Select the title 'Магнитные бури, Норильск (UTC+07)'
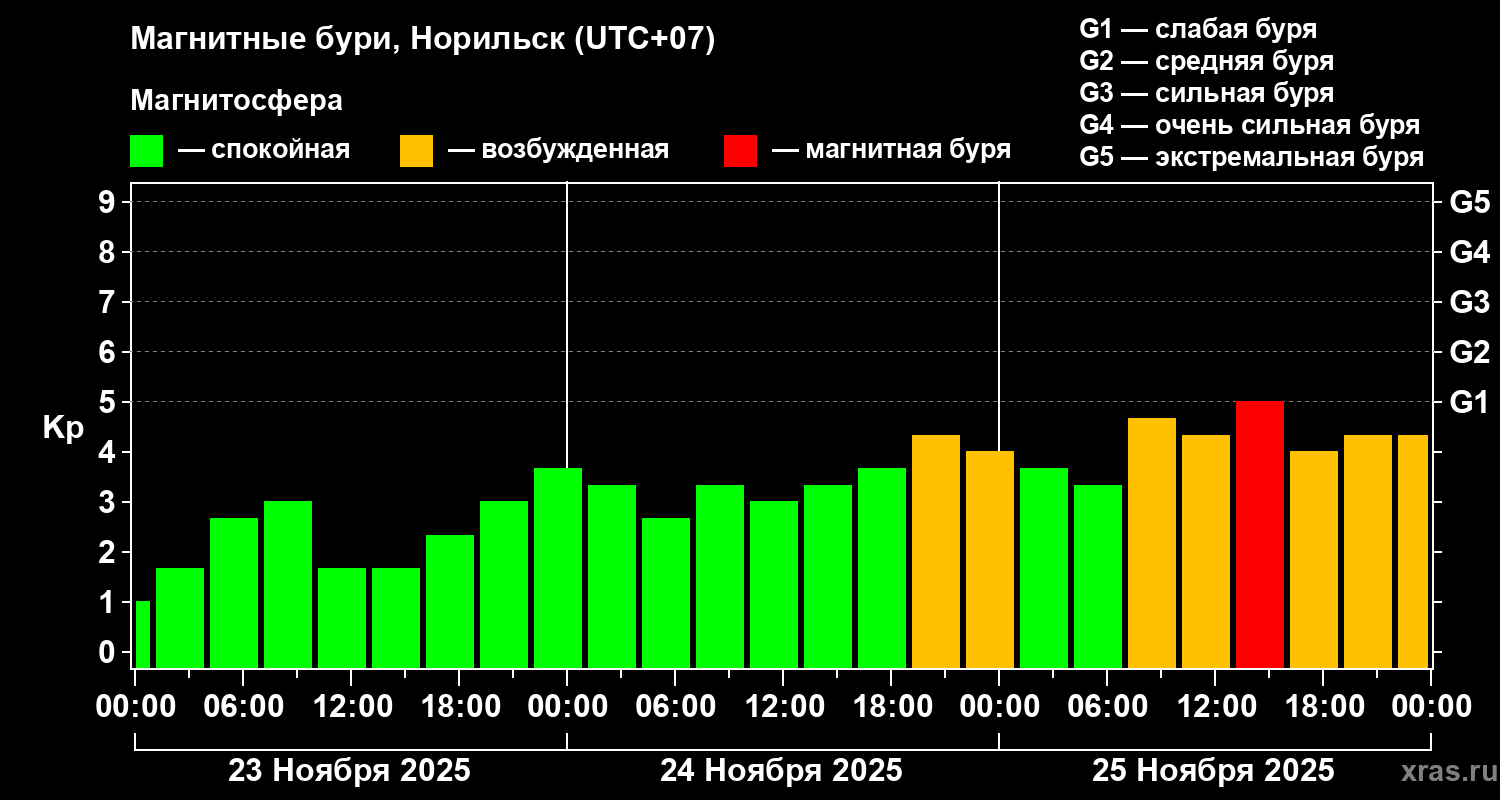 coord(423,40)
